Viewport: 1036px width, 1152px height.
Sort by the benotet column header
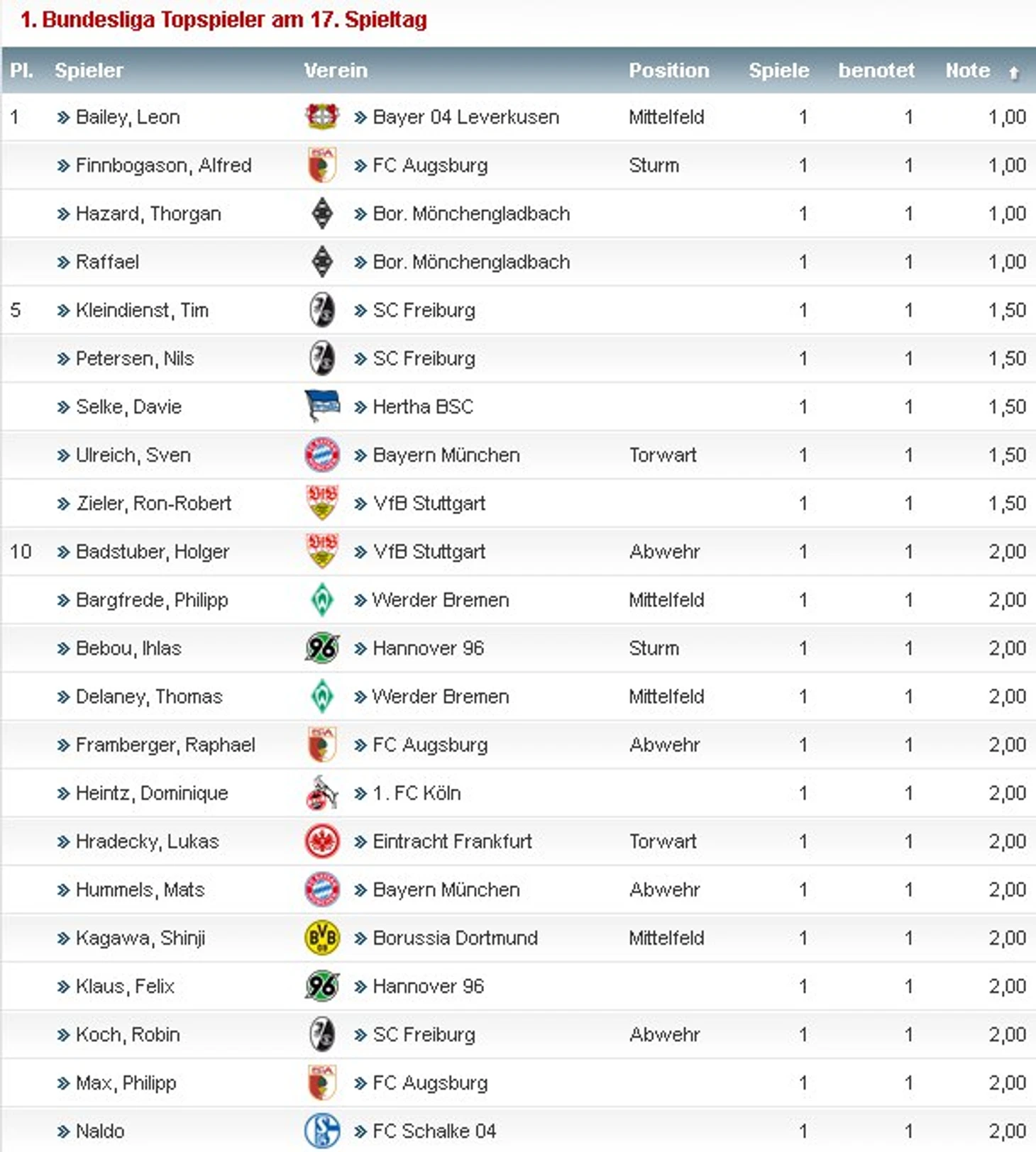(876, 70)
